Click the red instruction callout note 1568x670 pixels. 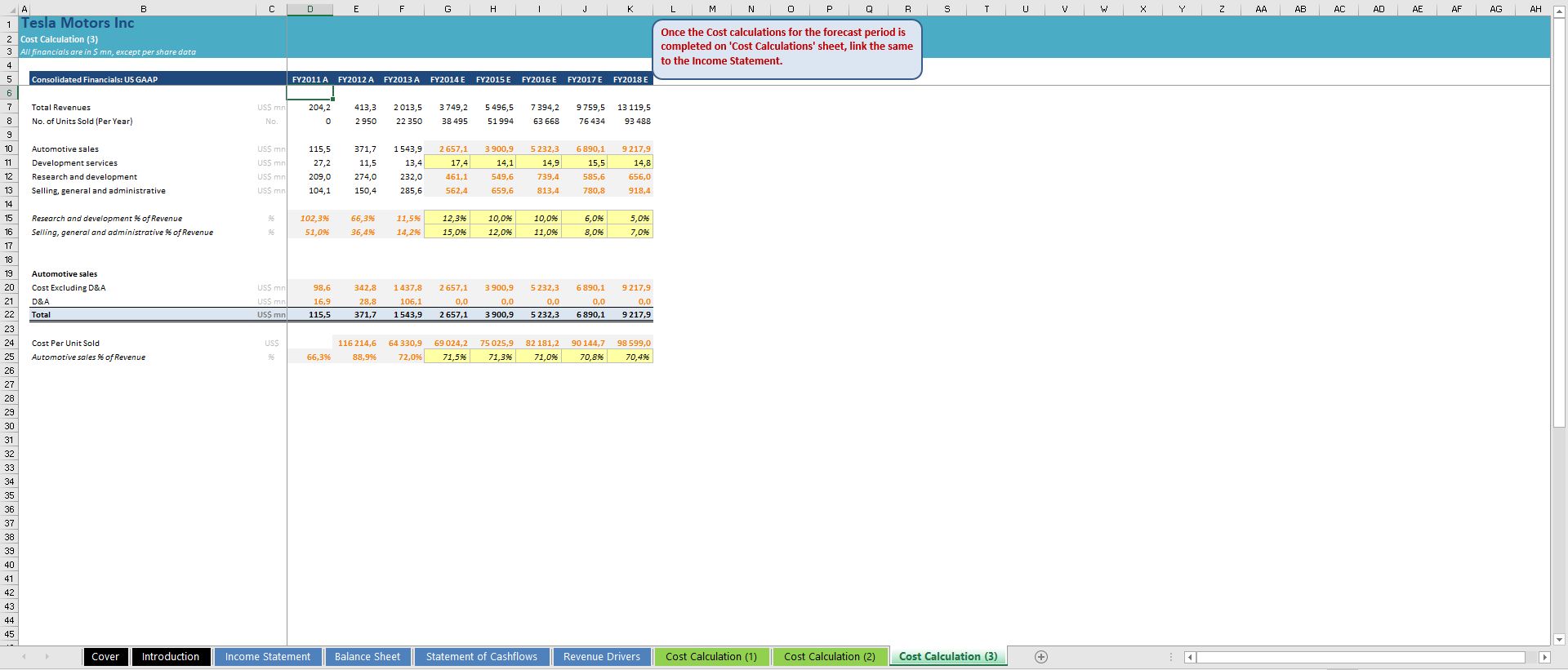pyautogui.click(x=787, y=49)
